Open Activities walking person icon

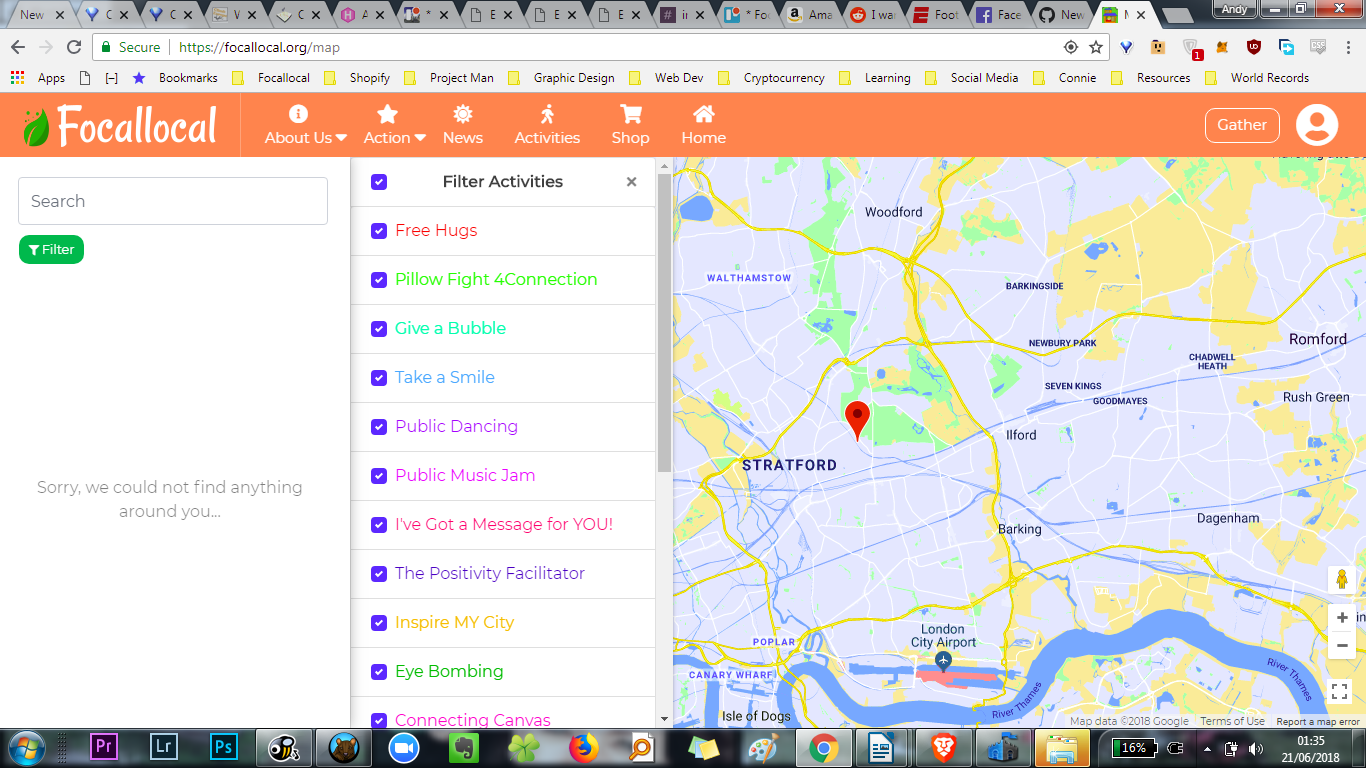coord(546,114)
